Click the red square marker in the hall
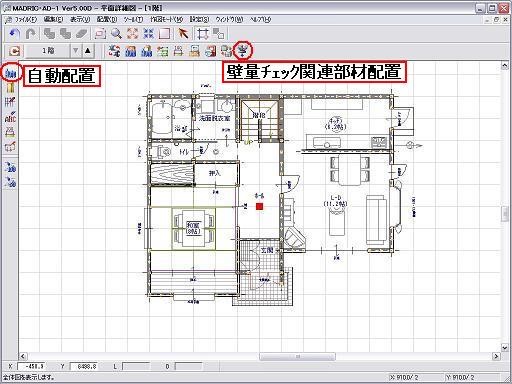The image size is (512, 384). tap(259, 207)
